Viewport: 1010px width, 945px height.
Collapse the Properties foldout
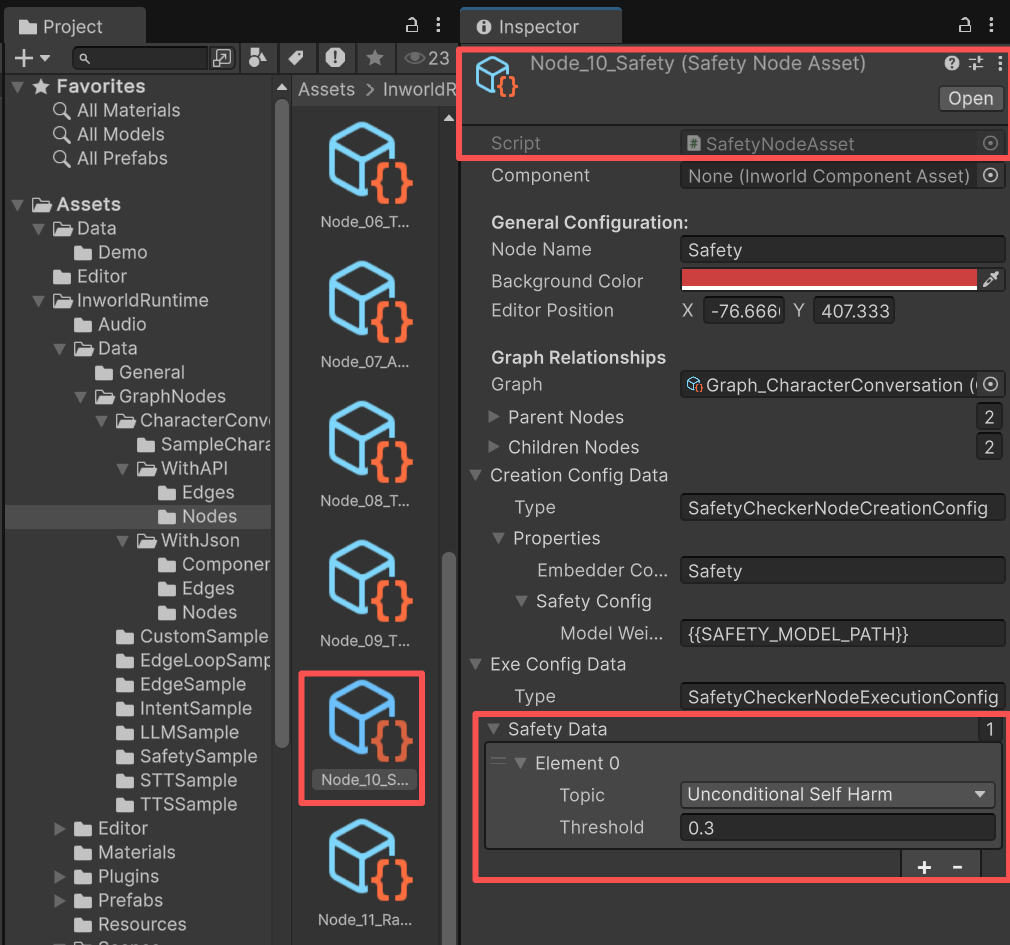(499, 538)
